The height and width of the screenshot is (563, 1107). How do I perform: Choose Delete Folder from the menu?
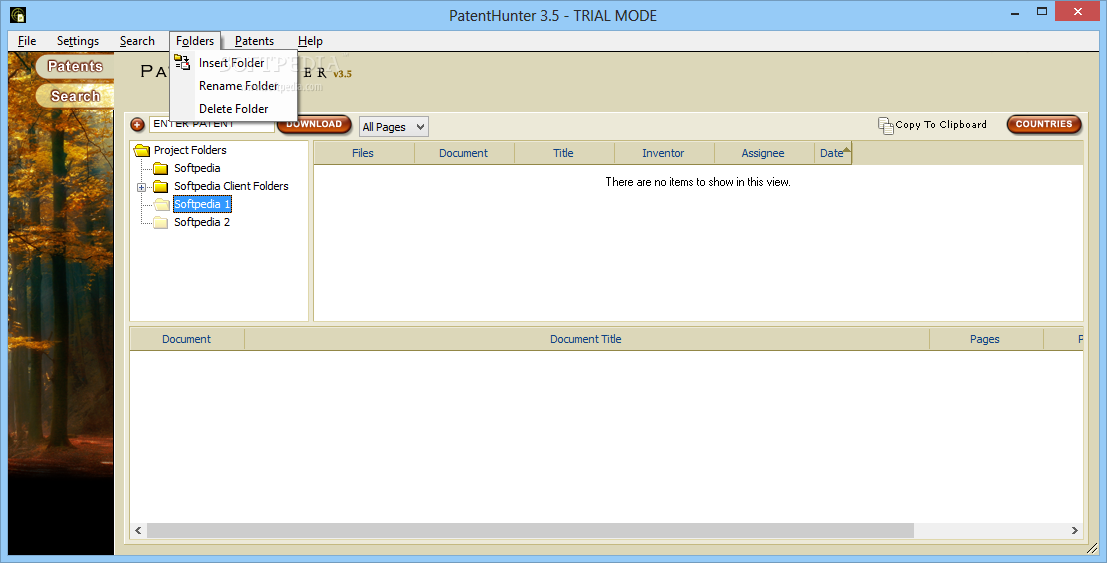pyautogui.click(x=234, y=109)
